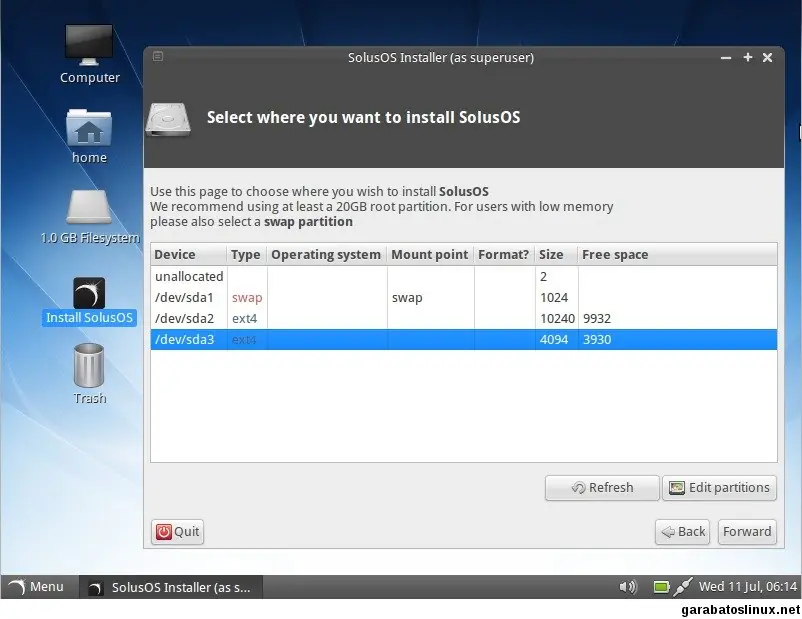Image resolution: width=802 pixels, height=619 pixels.
Task: Click the Mount point column header
Action: (430, 254)
